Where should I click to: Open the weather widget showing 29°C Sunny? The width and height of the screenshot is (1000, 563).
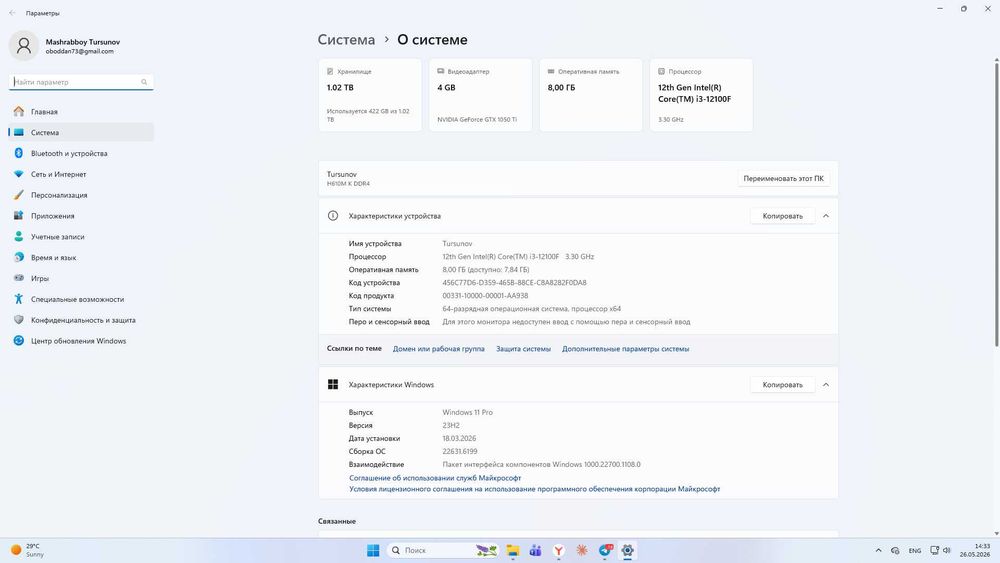pyautogui.click(x=27, y=550)
